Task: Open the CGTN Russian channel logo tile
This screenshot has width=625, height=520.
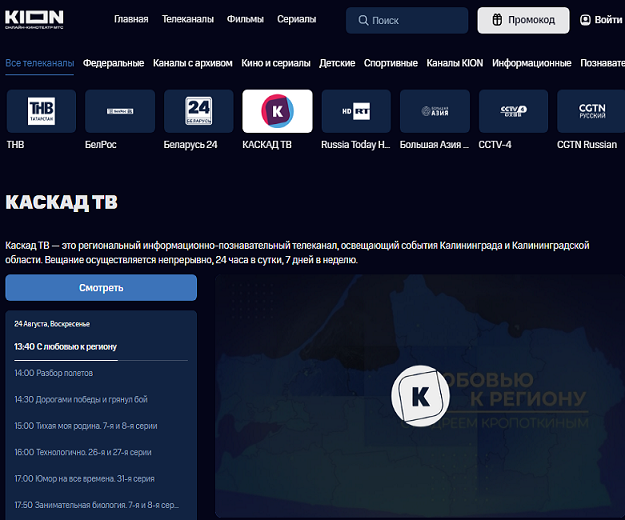Action: coord(591,111)
